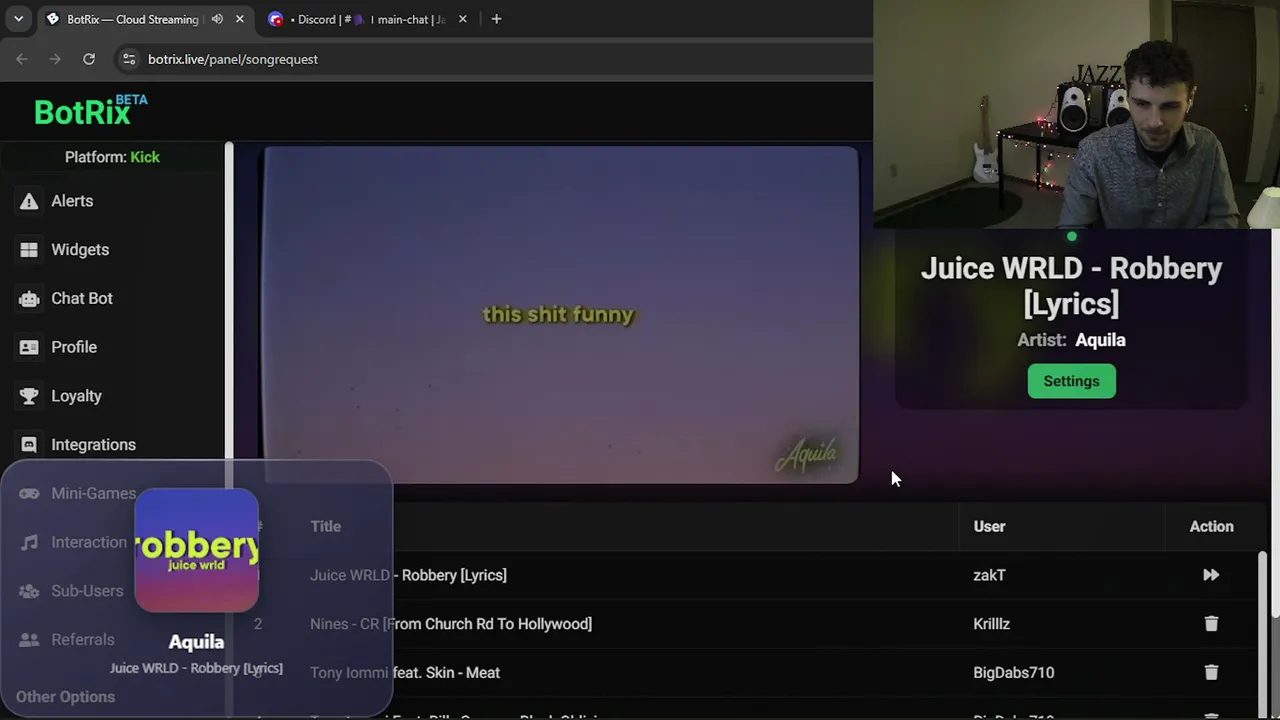
Task: Click the Widgets grid icon
Action: click(x=29, y=250)
